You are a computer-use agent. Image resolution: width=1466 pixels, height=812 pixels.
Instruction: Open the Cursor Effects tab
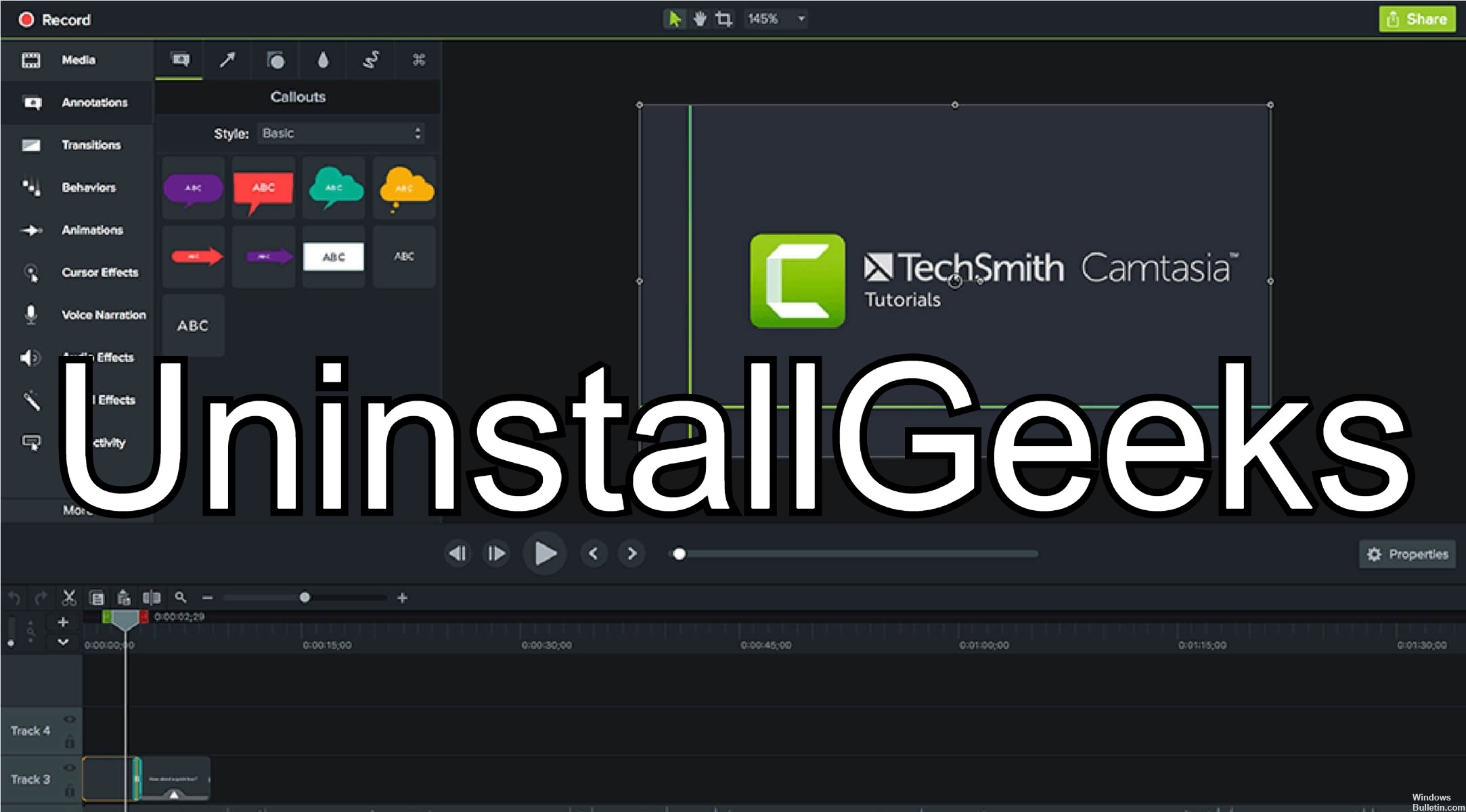[77, 273]
